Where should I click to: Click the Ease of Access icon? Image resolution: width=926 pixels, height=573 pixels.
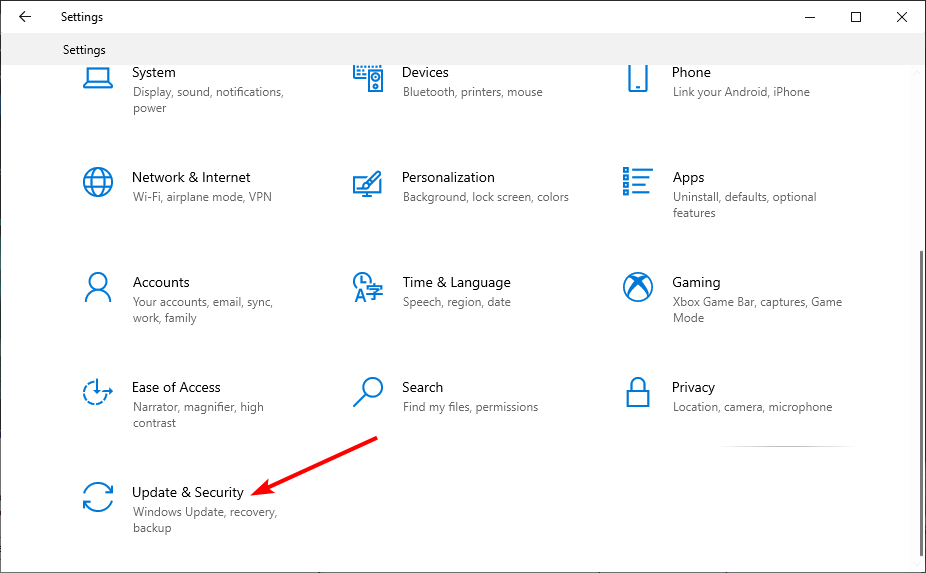(x=97, y=392)
